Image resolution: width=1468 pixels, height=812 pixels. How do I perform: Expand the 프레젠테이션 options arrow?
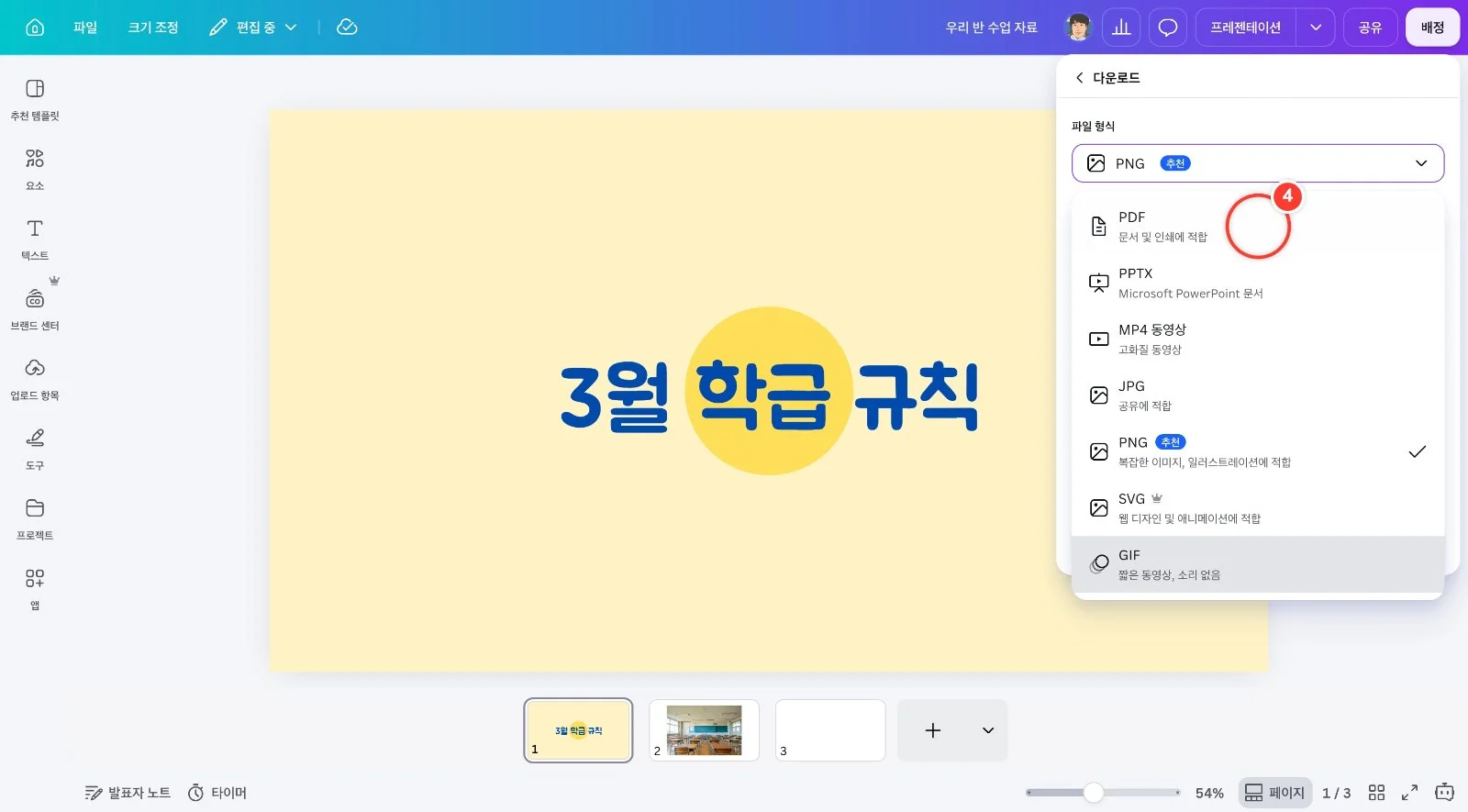(1316, 28)
